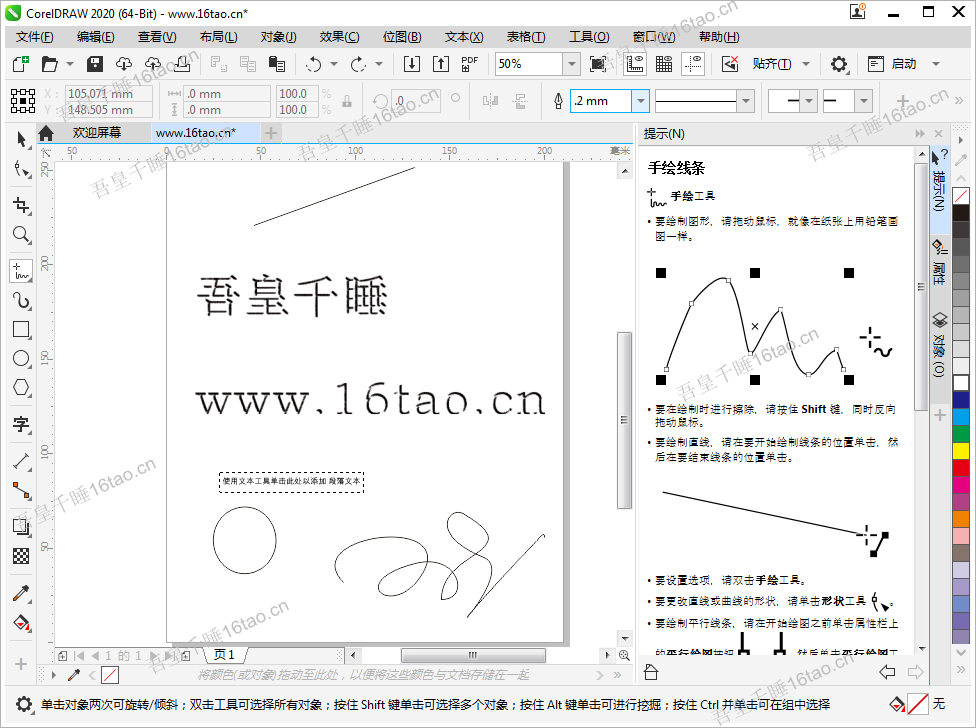976x728 pixels.
Task: Select the Ellipse tool
Action: coord(21,358)
